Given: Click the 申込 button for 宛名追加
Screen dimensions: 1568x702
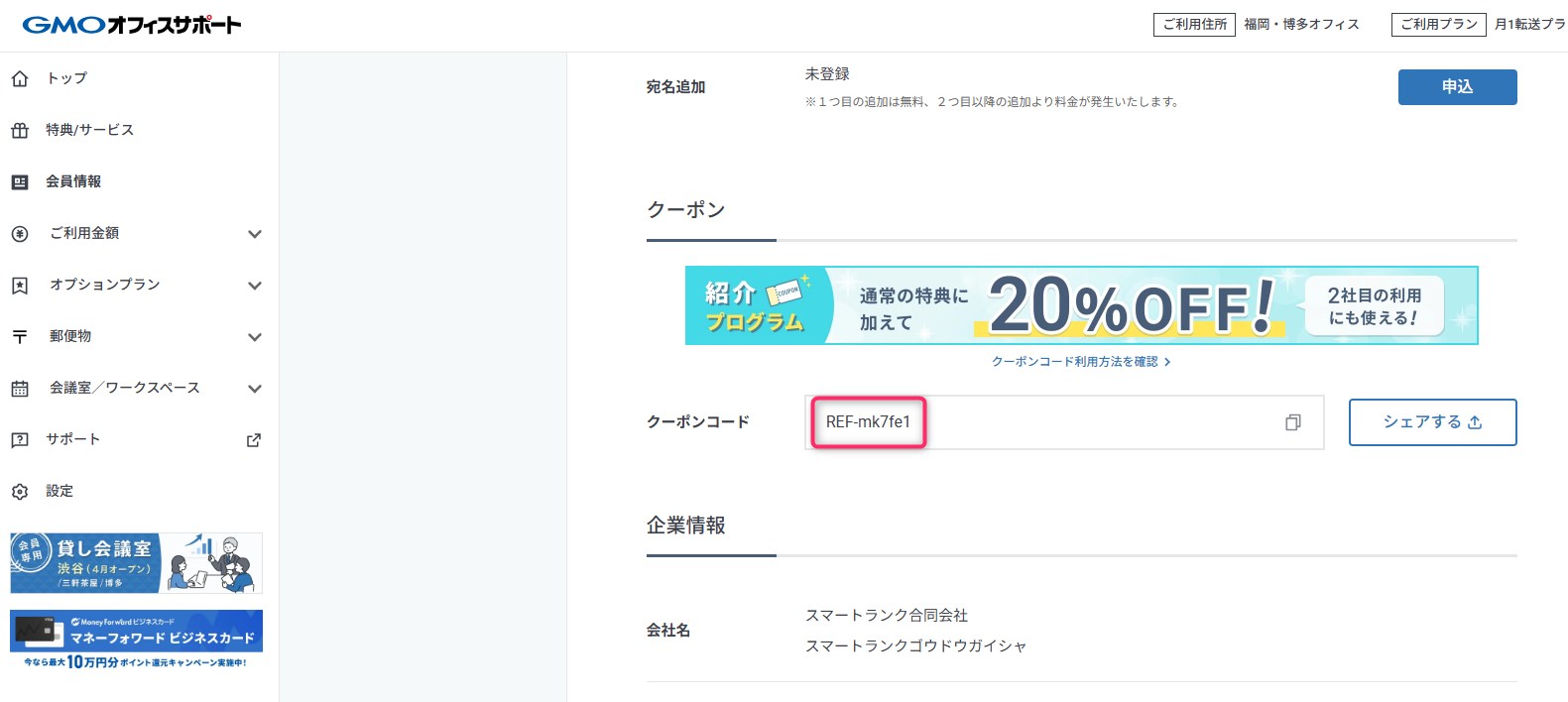Looking at the screenshot, I should [1456, 86].
